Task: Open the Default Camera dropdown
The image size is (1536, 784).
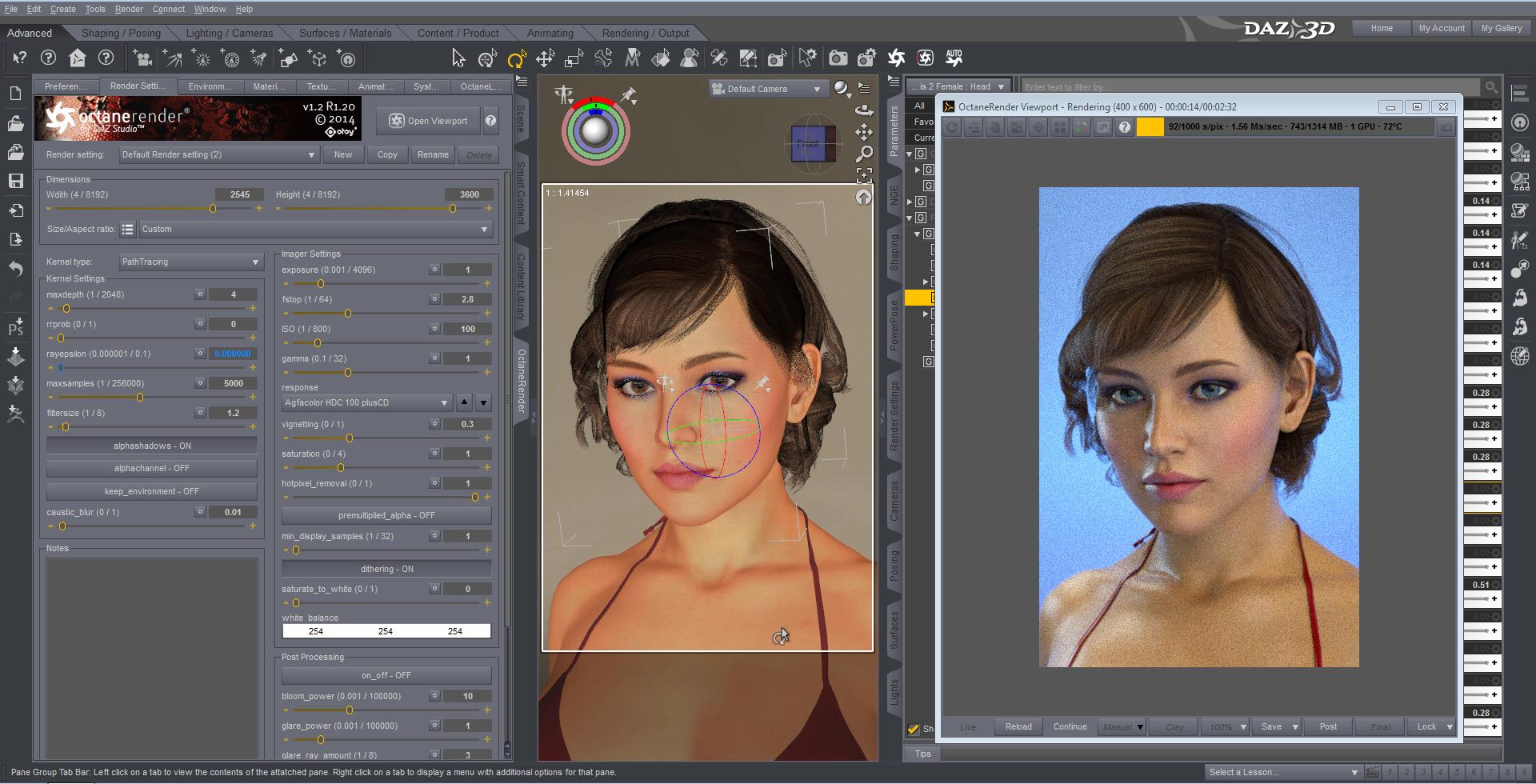Action: 766,89
